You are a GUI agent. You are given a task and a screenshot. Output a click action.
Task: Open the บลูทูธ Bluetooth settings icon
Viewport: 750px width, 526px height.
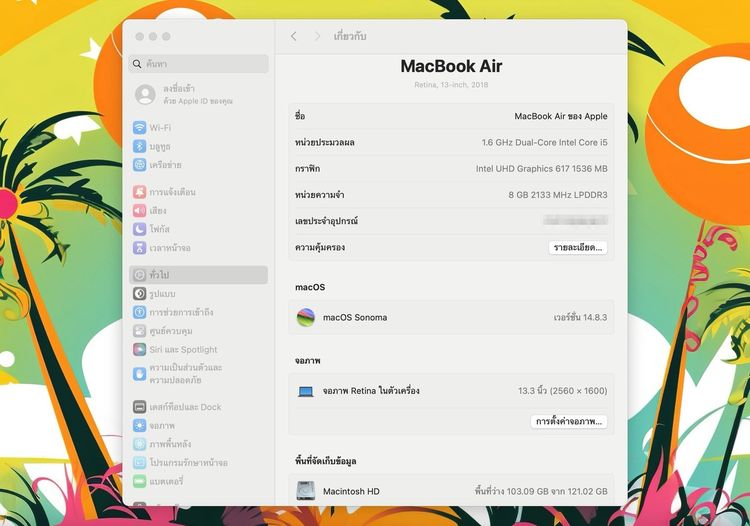click(139, 146)
